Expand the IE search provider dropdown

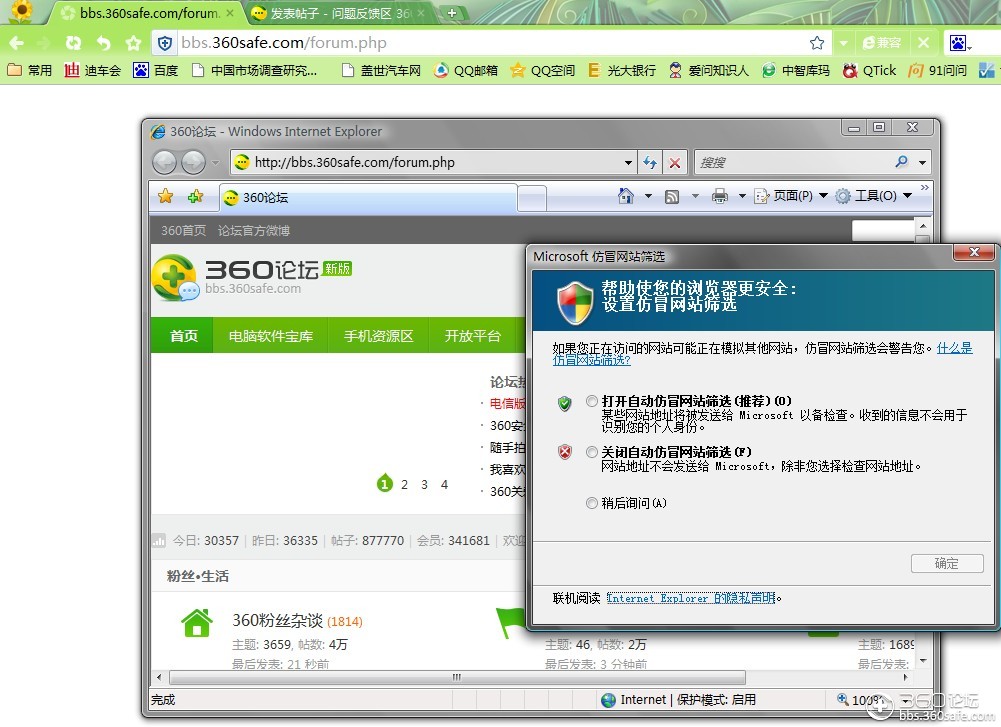(922, 162)
